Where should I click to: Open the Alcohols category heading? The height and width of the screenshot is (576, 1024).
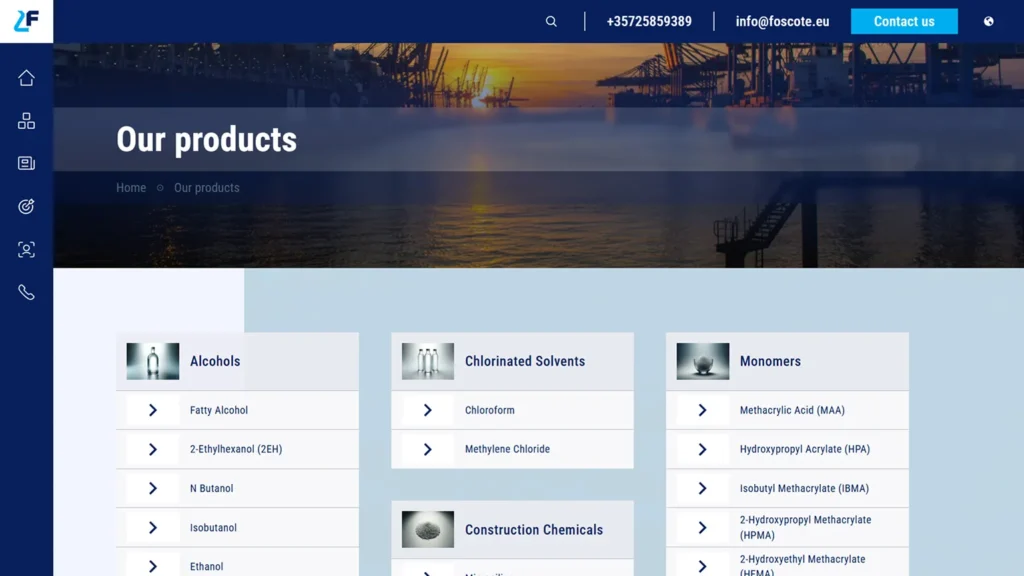coord(215,361)
